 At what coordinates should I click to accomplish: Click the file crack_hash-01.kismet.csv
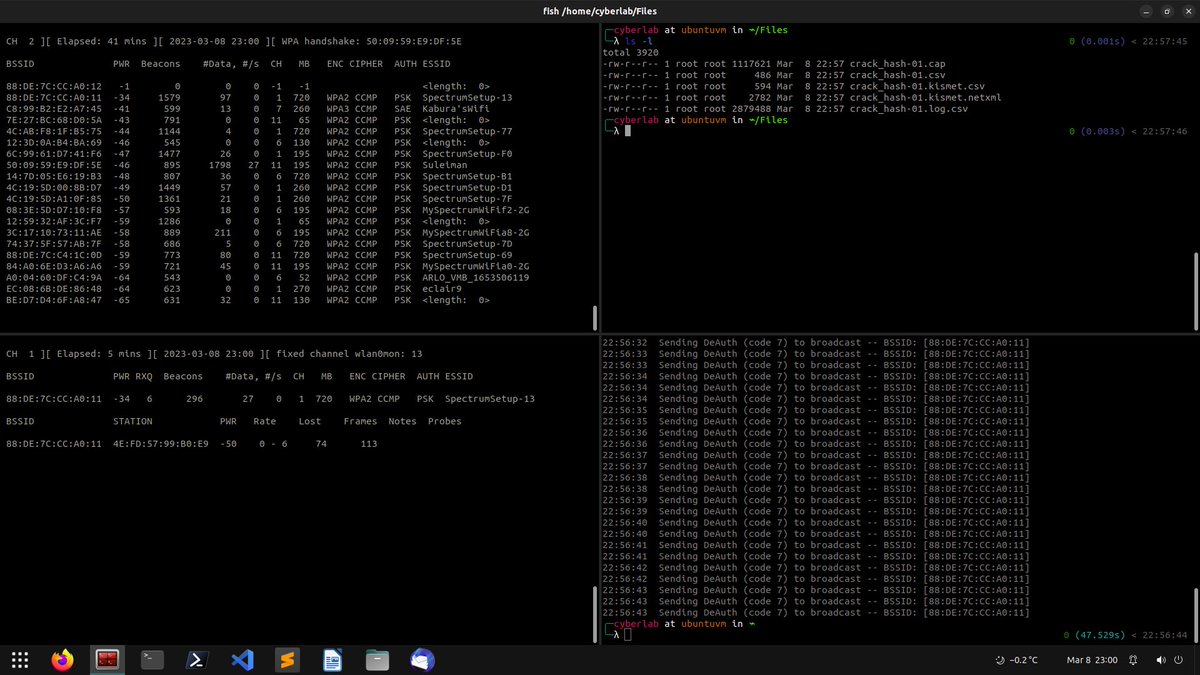[917, 87]
